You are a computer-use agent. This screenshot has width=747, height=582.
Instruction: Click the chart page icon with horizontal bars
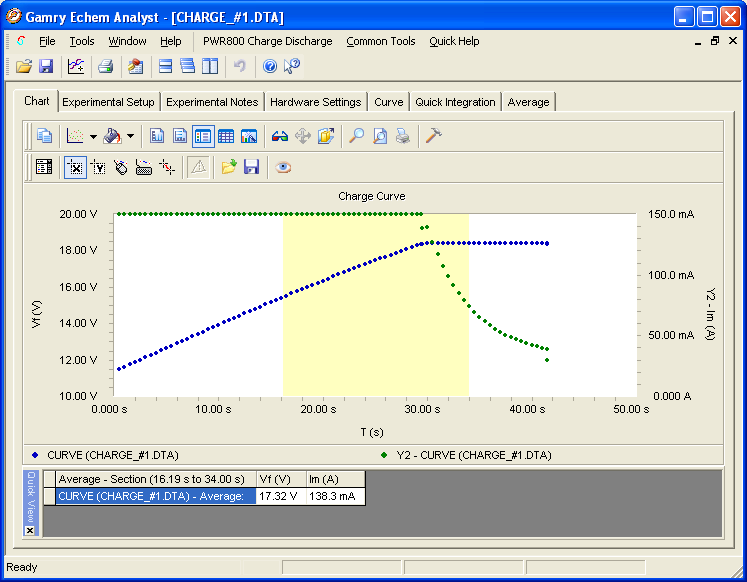pos(180,136)
